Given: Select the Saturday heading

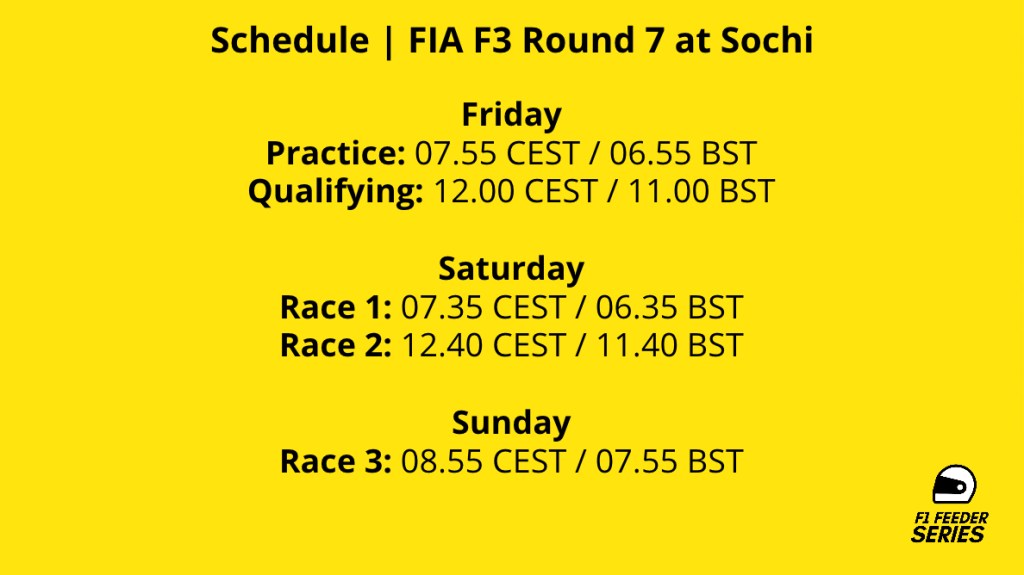Looking at the screenshot, I should [x=511, y=269].
